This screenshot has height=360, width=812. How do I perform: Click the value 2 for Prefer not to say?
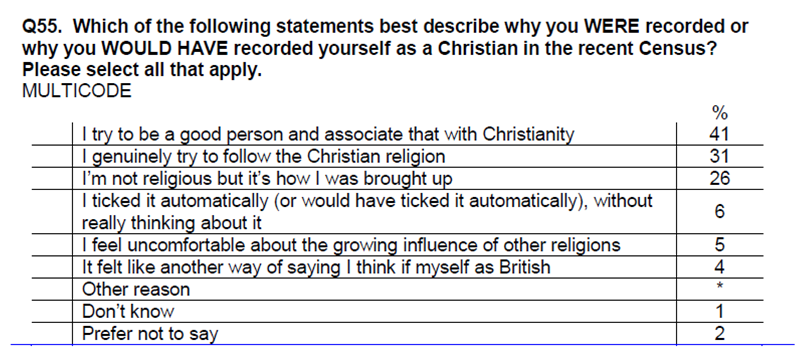[x=719, y=334]
